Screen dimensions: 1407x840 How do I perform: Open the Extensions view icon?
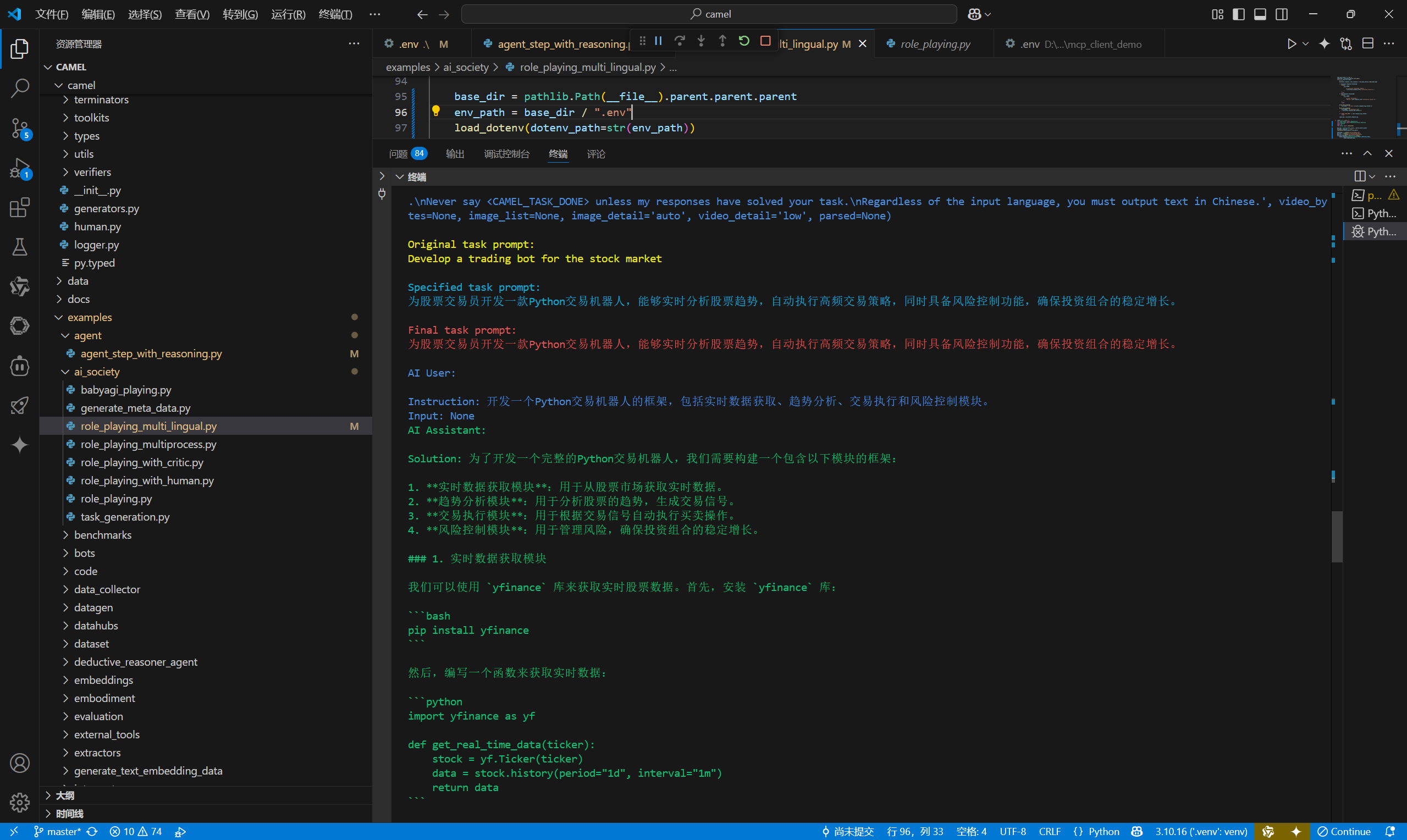click(20, 208)
